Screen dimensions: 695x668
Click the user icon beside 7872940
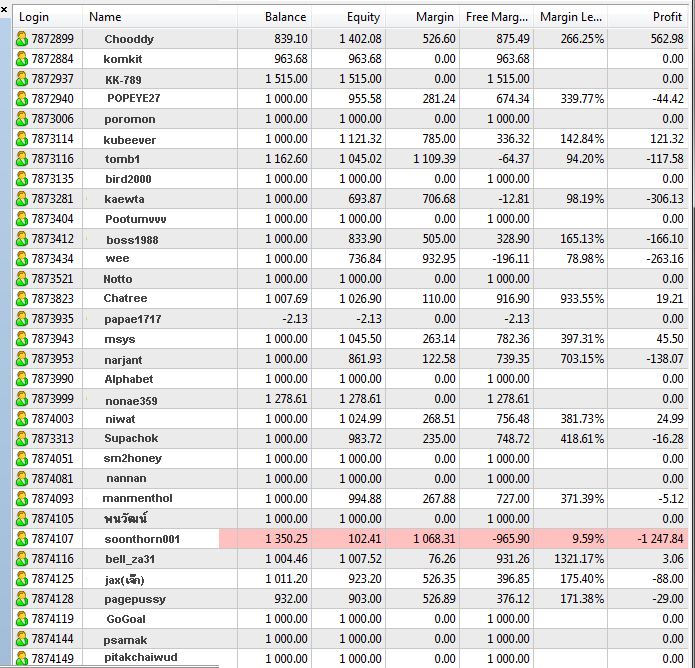pyautogui.click(x=22, y=99)
